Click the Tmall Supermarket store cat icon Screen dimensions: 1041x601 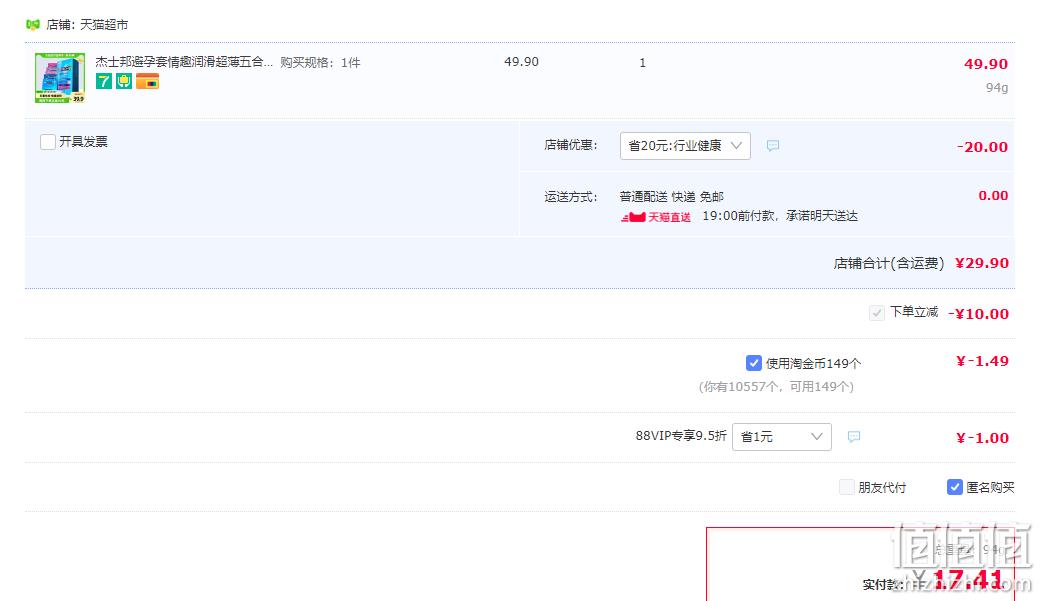click(x=33, y=25)
